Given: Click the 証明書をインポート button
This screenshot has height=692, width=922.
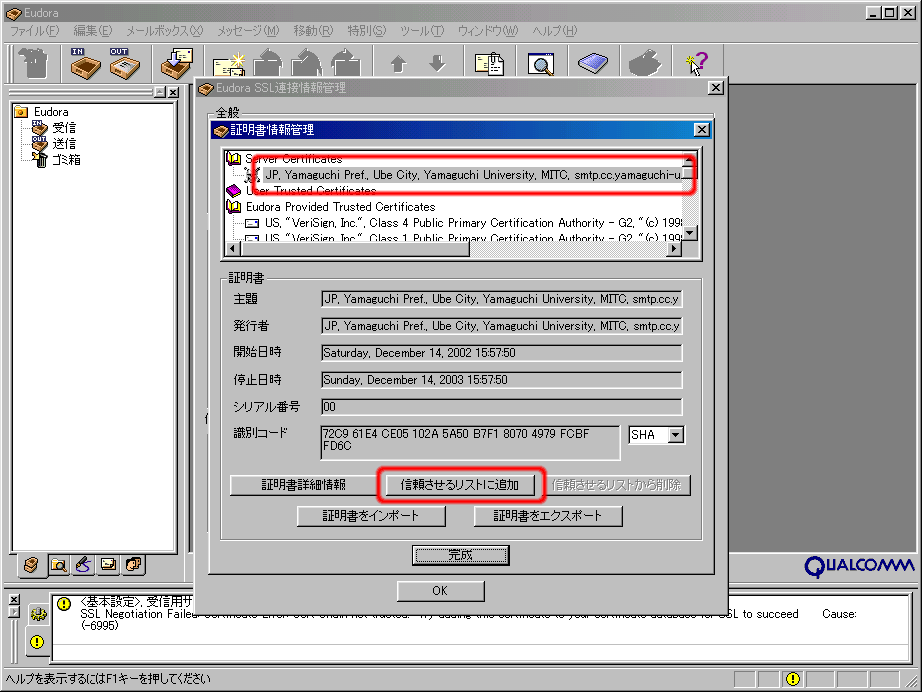Looking at the screenshot, I should point(371,516).
